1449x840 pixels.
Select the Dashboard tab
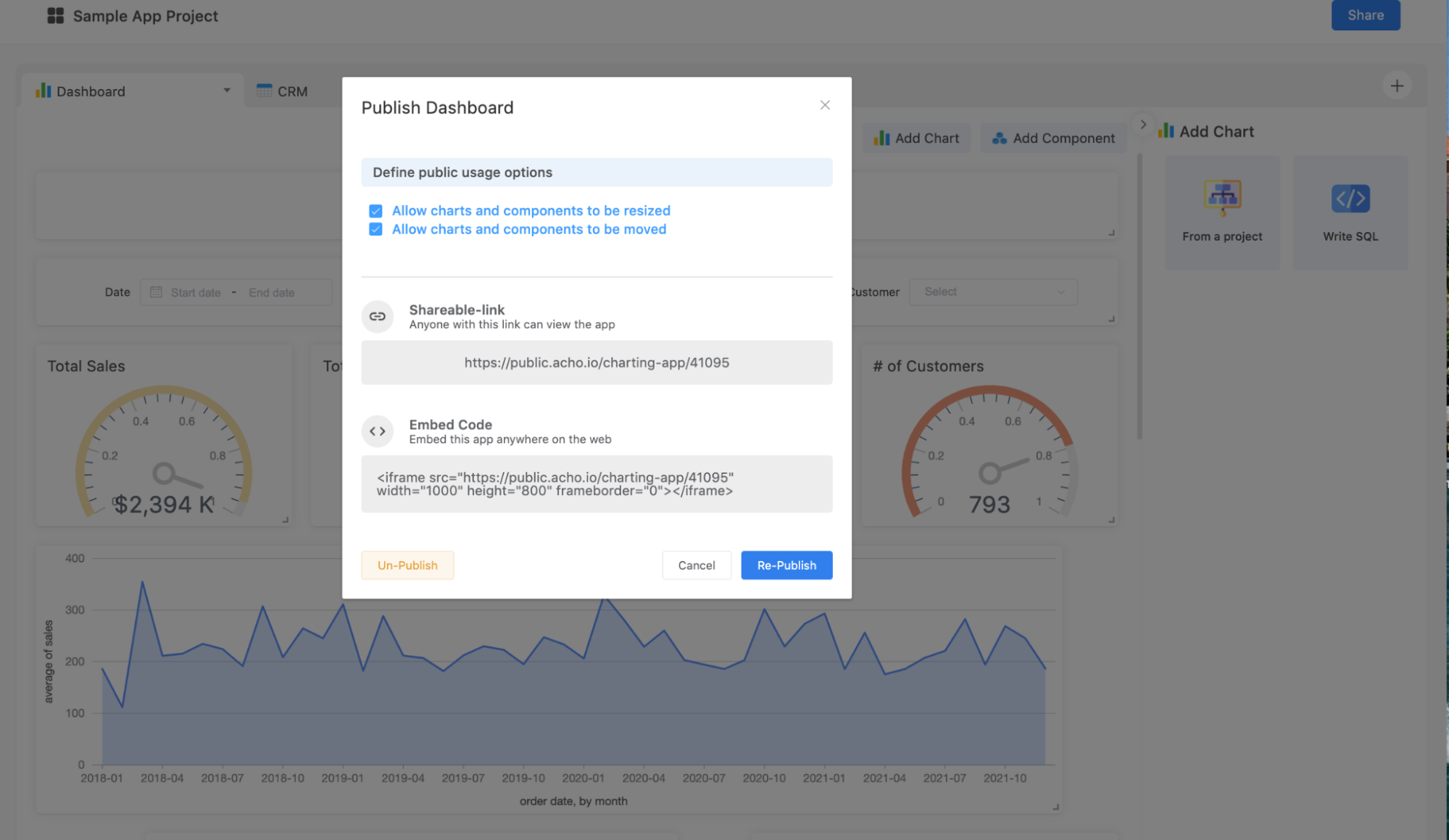91,91
